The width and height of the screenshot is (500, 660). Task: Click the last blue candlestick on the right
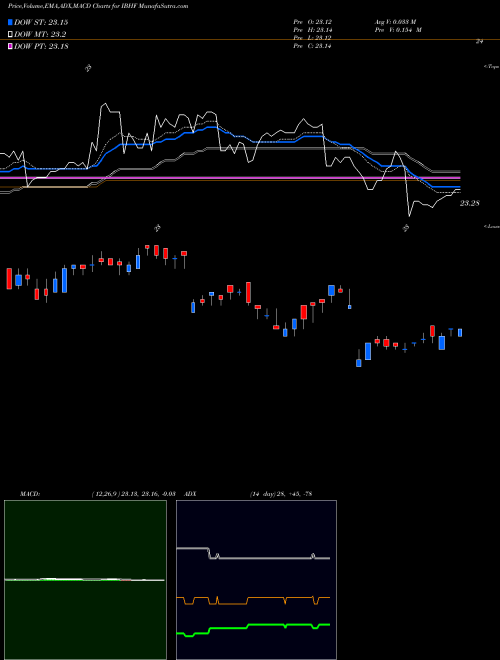pos(460,333)
